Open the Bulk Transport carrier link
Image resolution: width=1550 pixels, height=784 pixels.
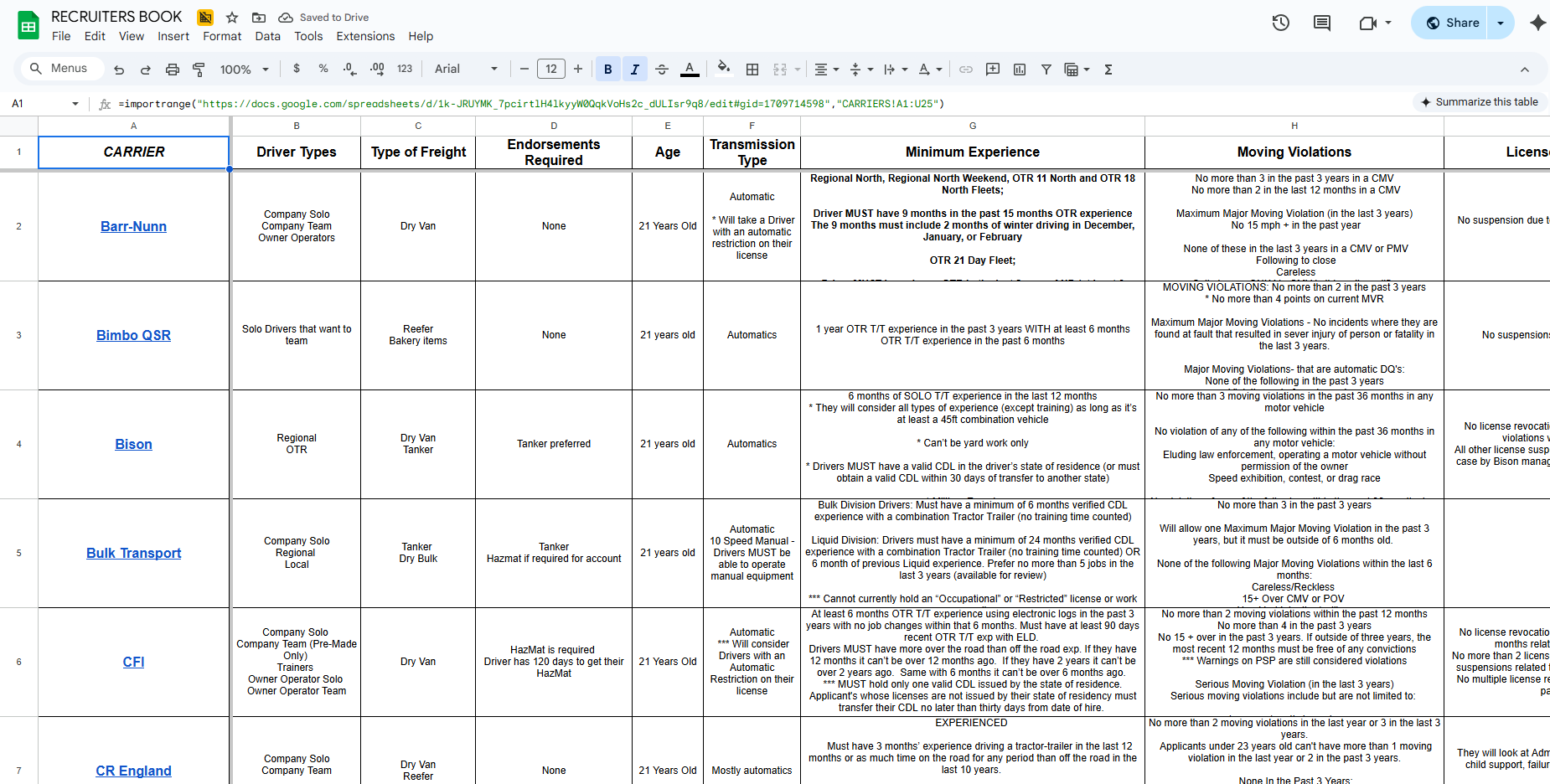click(133, 553)
